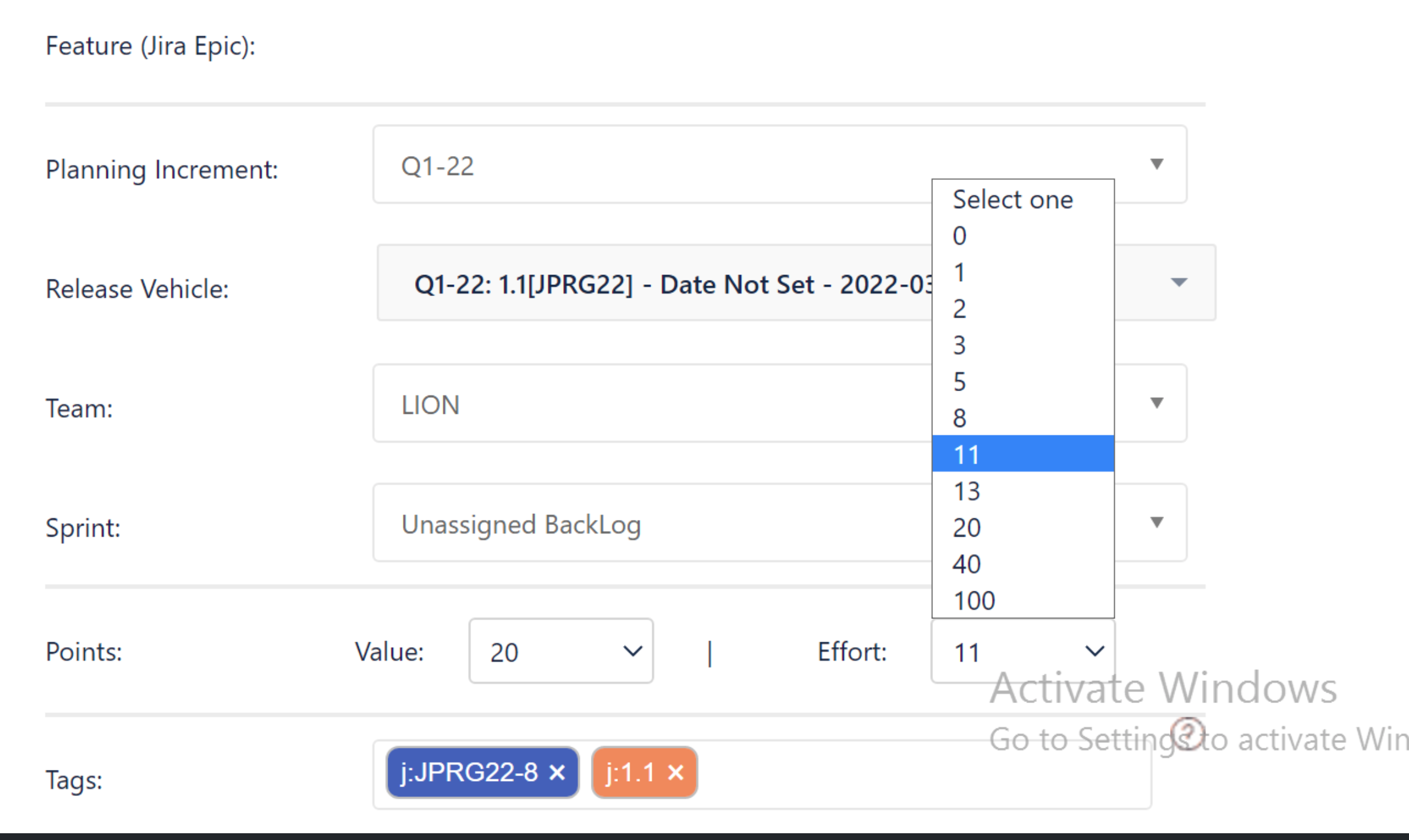Viewport: 1409px width, 840px height.
Task: Click inside the Tags input field
Action: (921, 774)
